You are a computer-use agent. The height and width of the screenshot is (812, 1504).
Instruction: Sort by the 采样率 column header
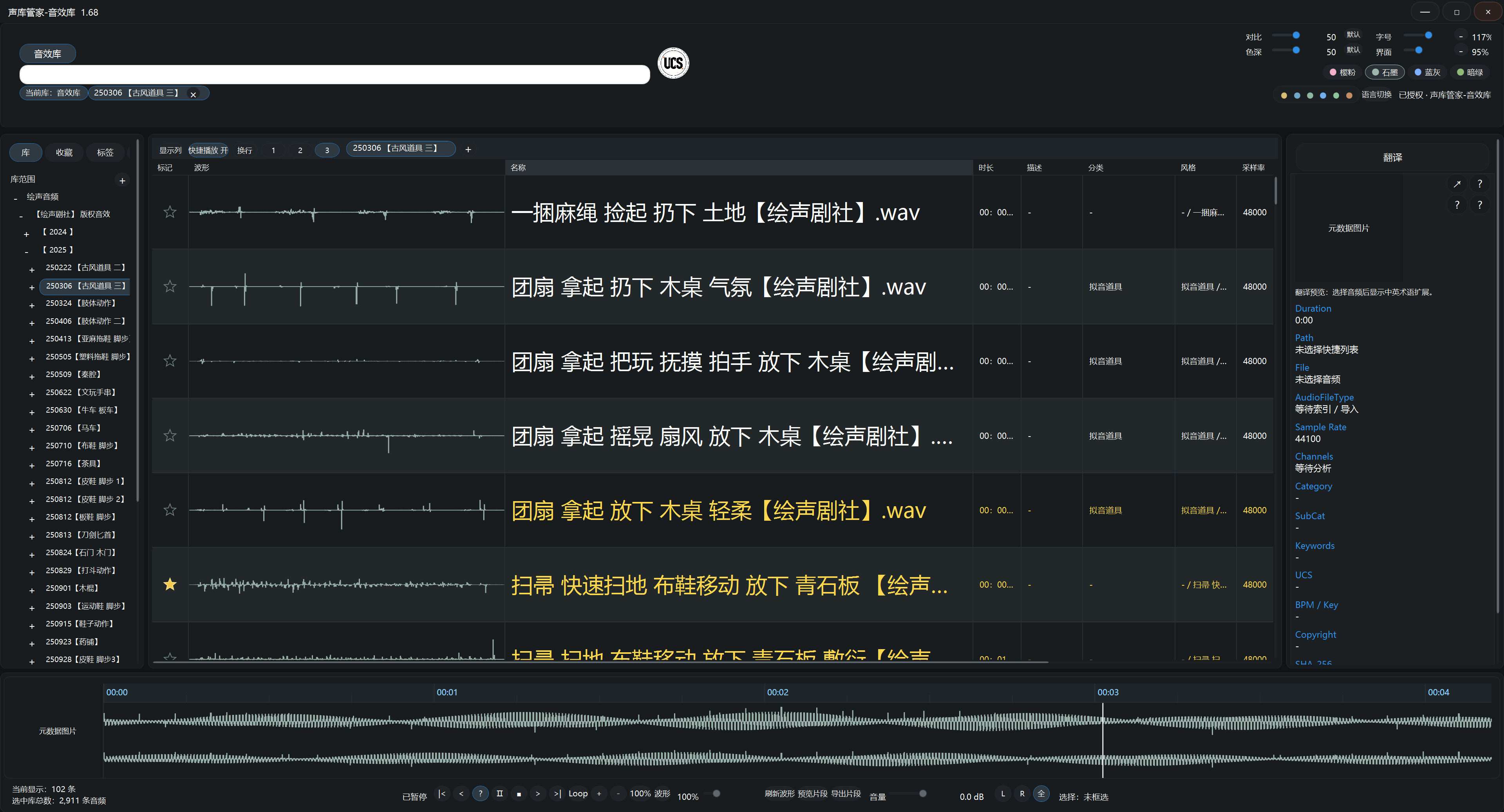coord(1253,168)
